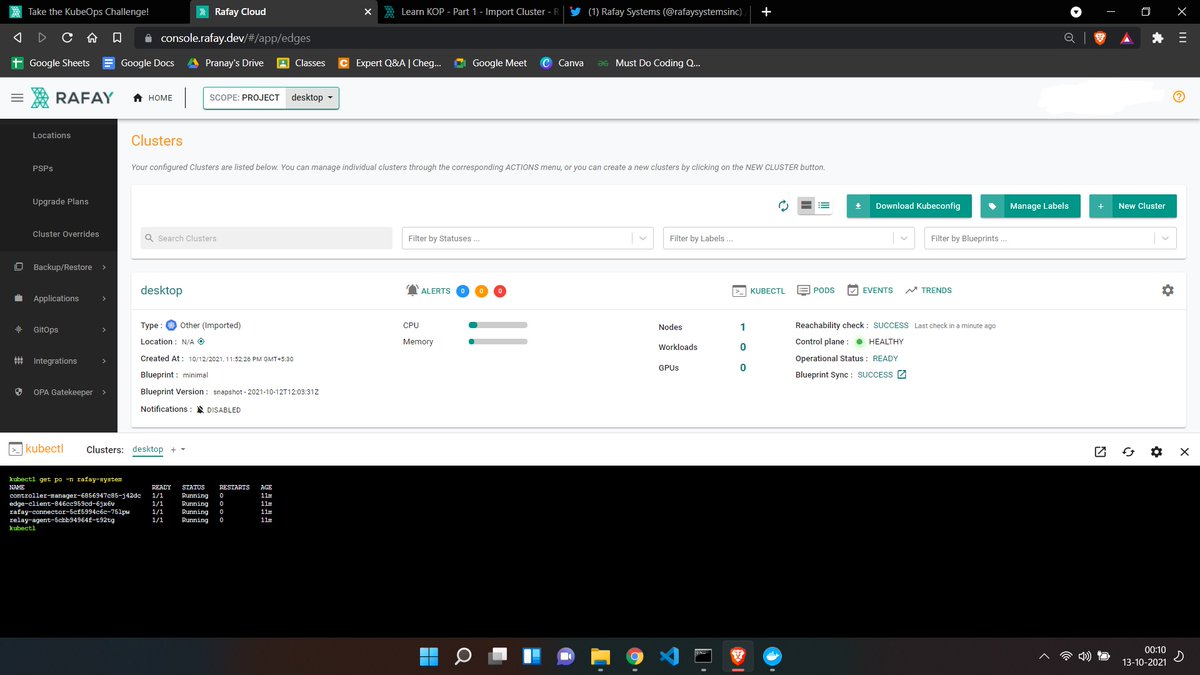The width and height of the screenshot is (1200, 675).
Task: Click the Nodes count 1
Action: click(743, 327)
